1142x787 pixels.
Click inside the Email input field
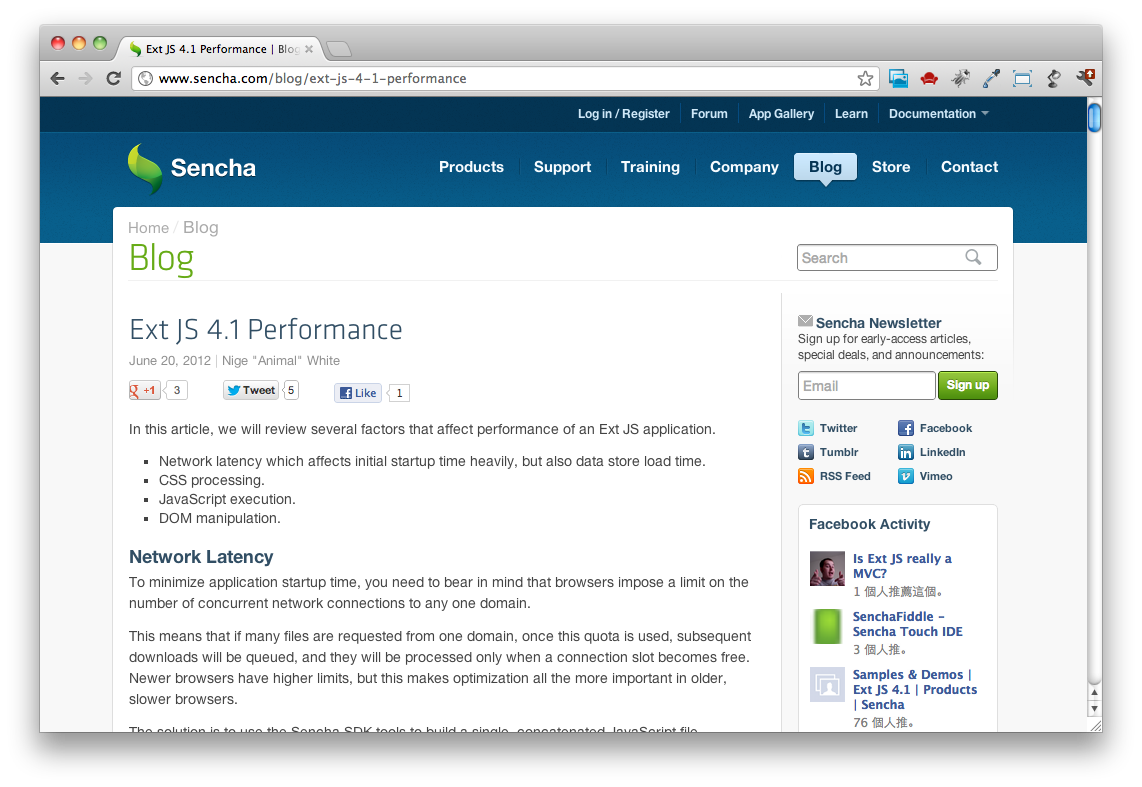click(866, 385)
